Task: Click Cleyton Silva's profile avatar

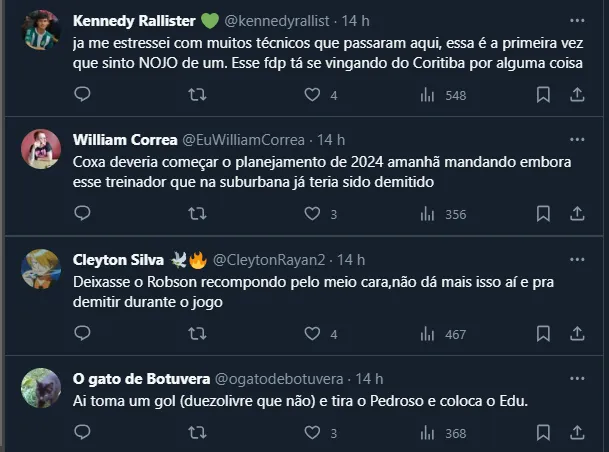Action: click(x=41, y=269)
